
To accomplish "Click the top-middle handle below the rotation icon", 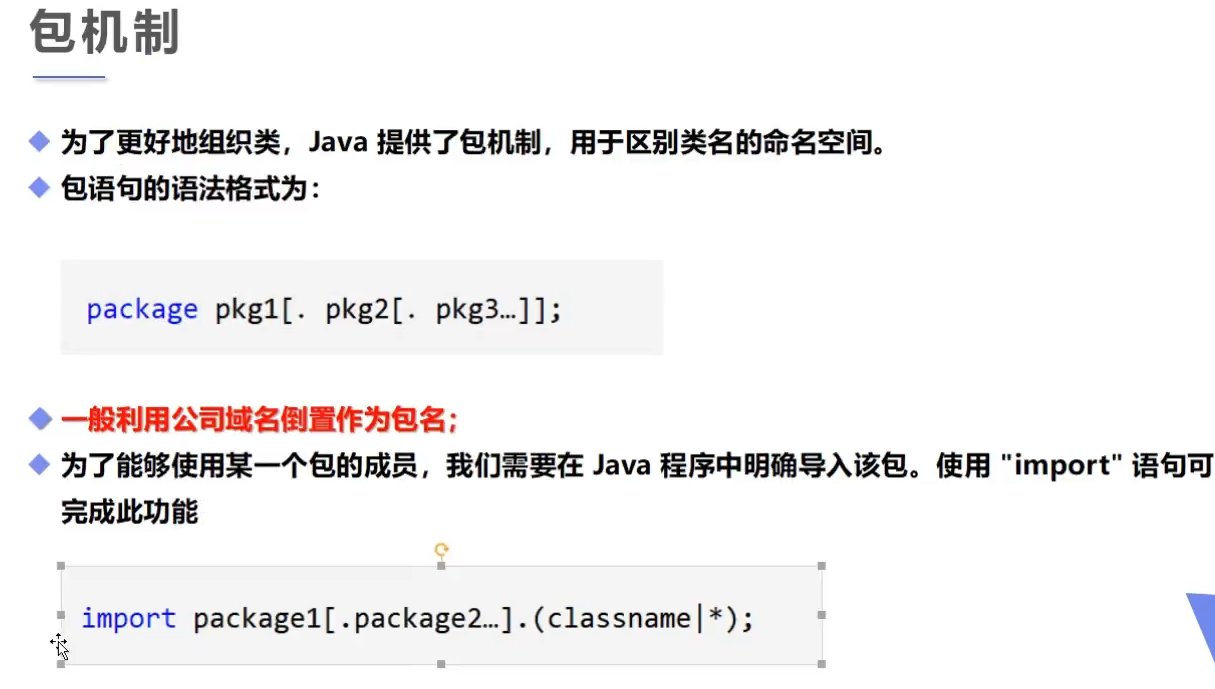I will click(441, 566).
